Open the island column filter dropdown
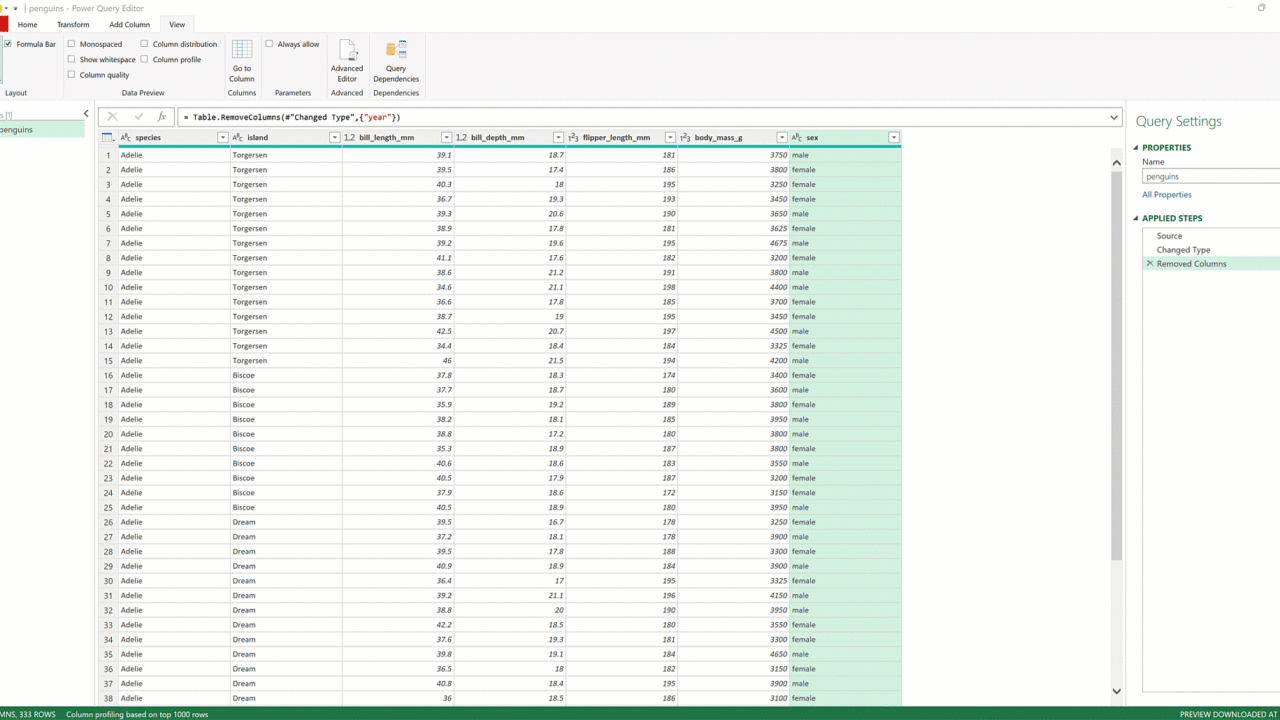Viewport: 1280px width, 720px height. [334, 138]
